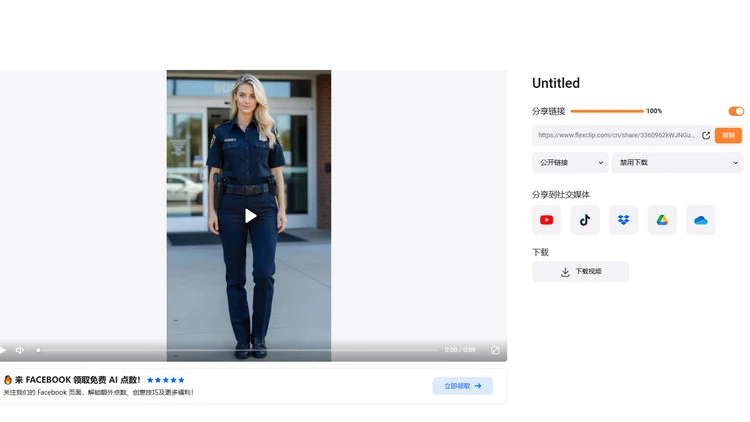750x422 pixels.
Task: Click the Untitled video title
Action: coord(556,83)
